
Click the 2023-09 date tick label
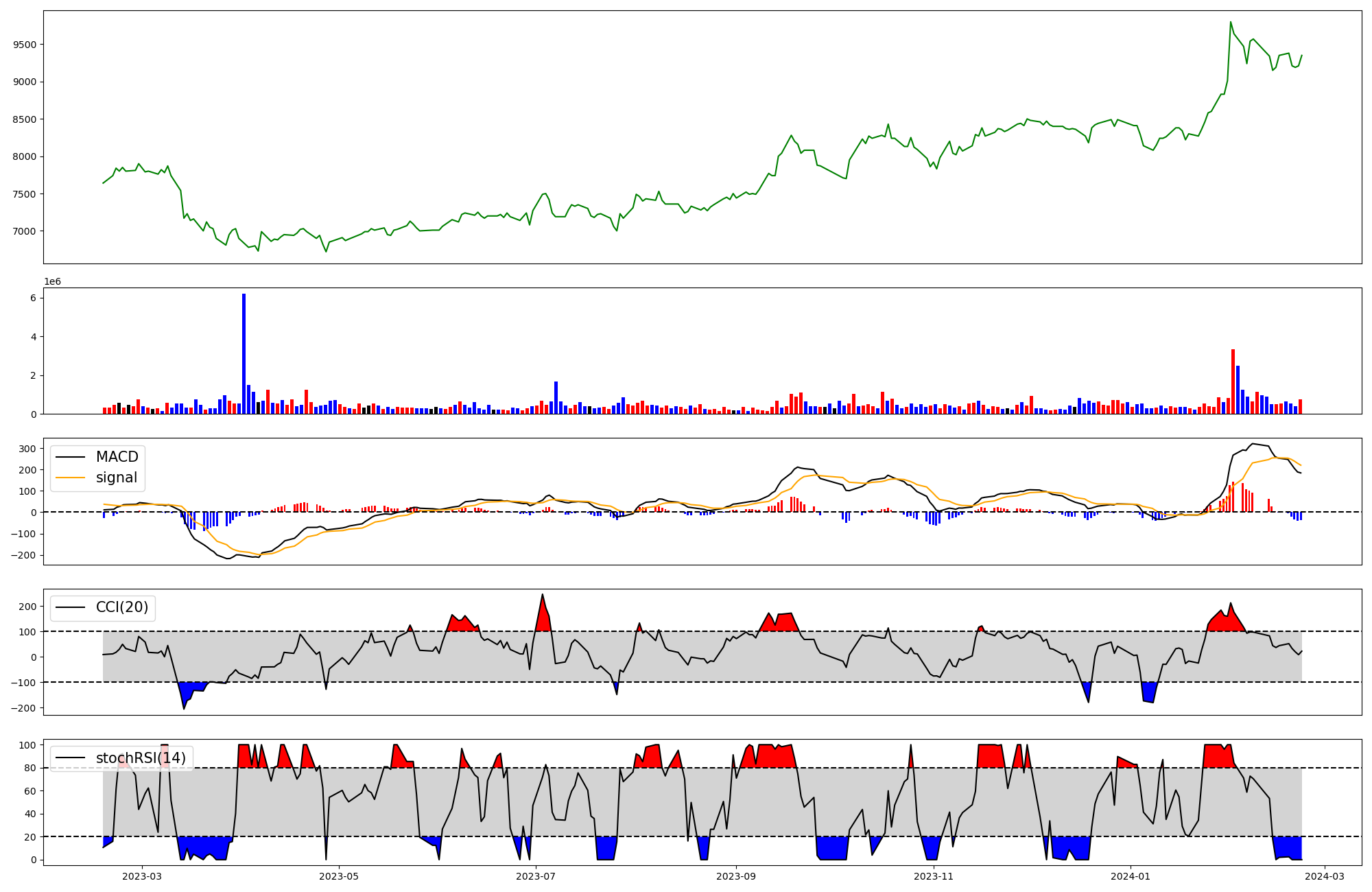point(736,876)
